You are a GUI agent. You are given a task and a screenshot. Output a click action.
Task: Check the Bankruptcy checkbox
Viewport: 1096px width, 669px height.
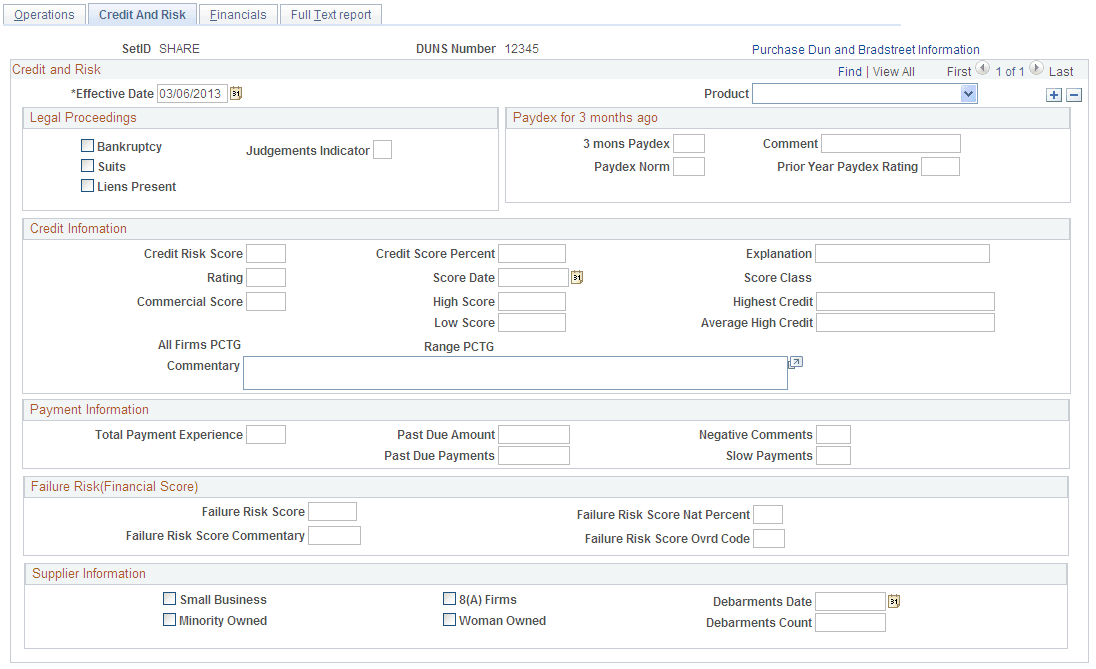[87, 145]
